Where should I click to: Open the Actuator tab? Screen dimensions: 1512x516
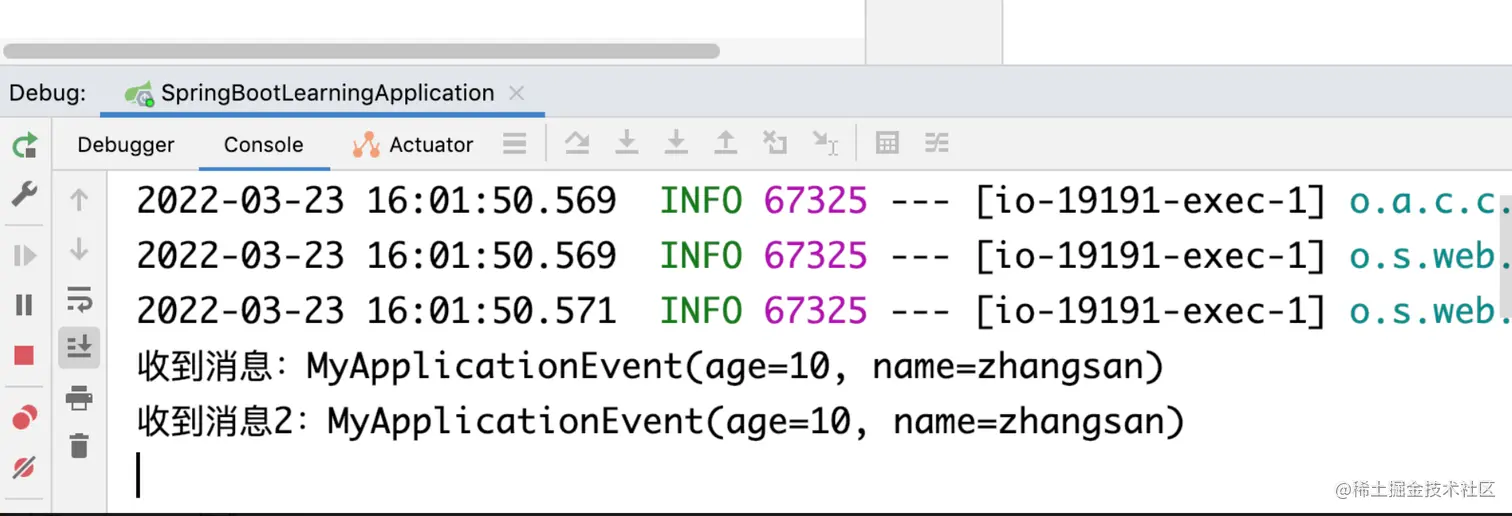[412, 145]
